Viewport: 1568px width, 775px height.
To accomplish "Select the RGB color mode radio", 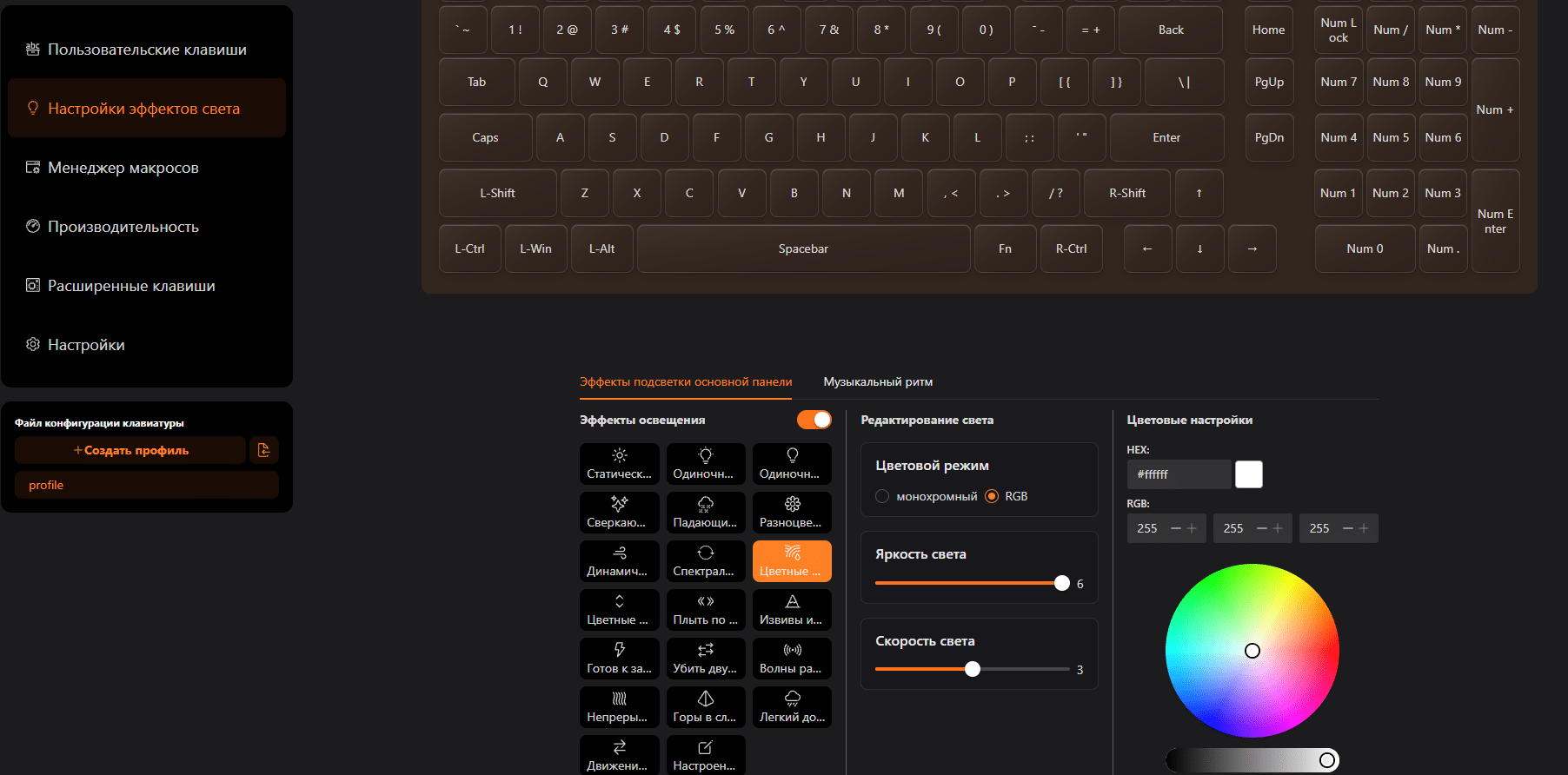I will [992, 496].
